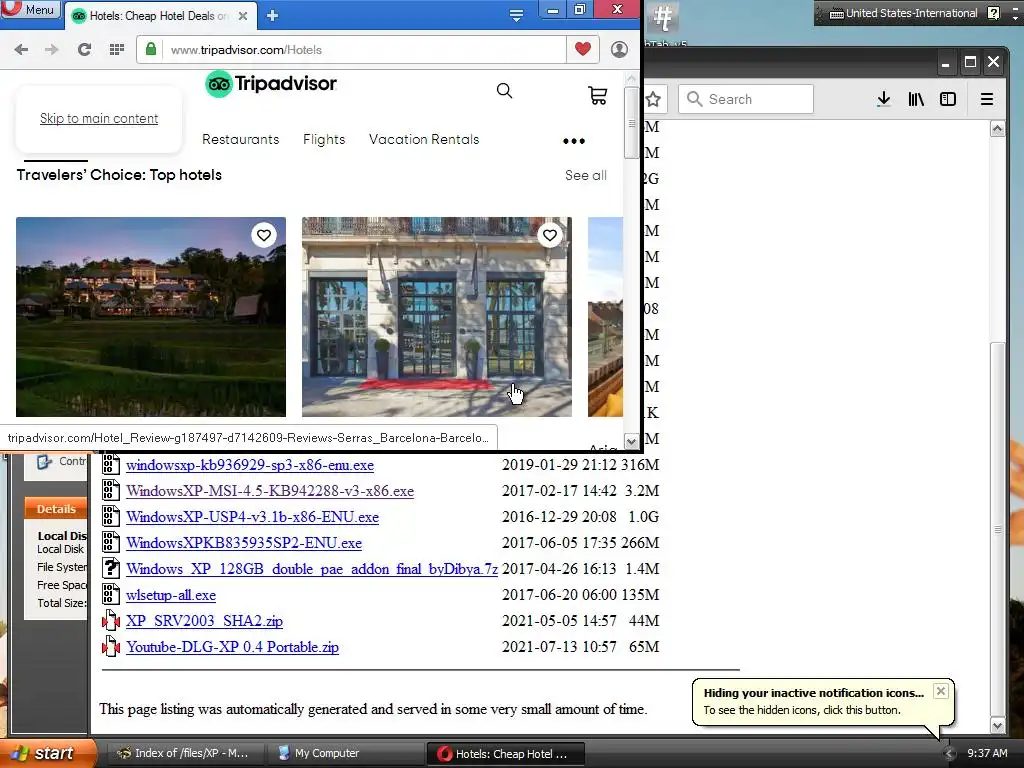The image size is (1024, 768).
Task: Click the See all link for top hotels
Action: 586,175
